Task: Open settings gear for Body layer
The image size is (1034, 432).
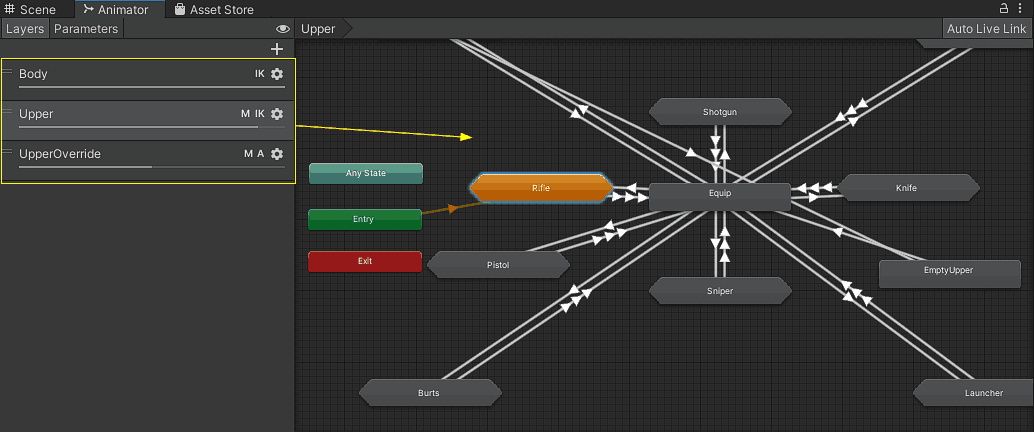Action: point(277,74)
